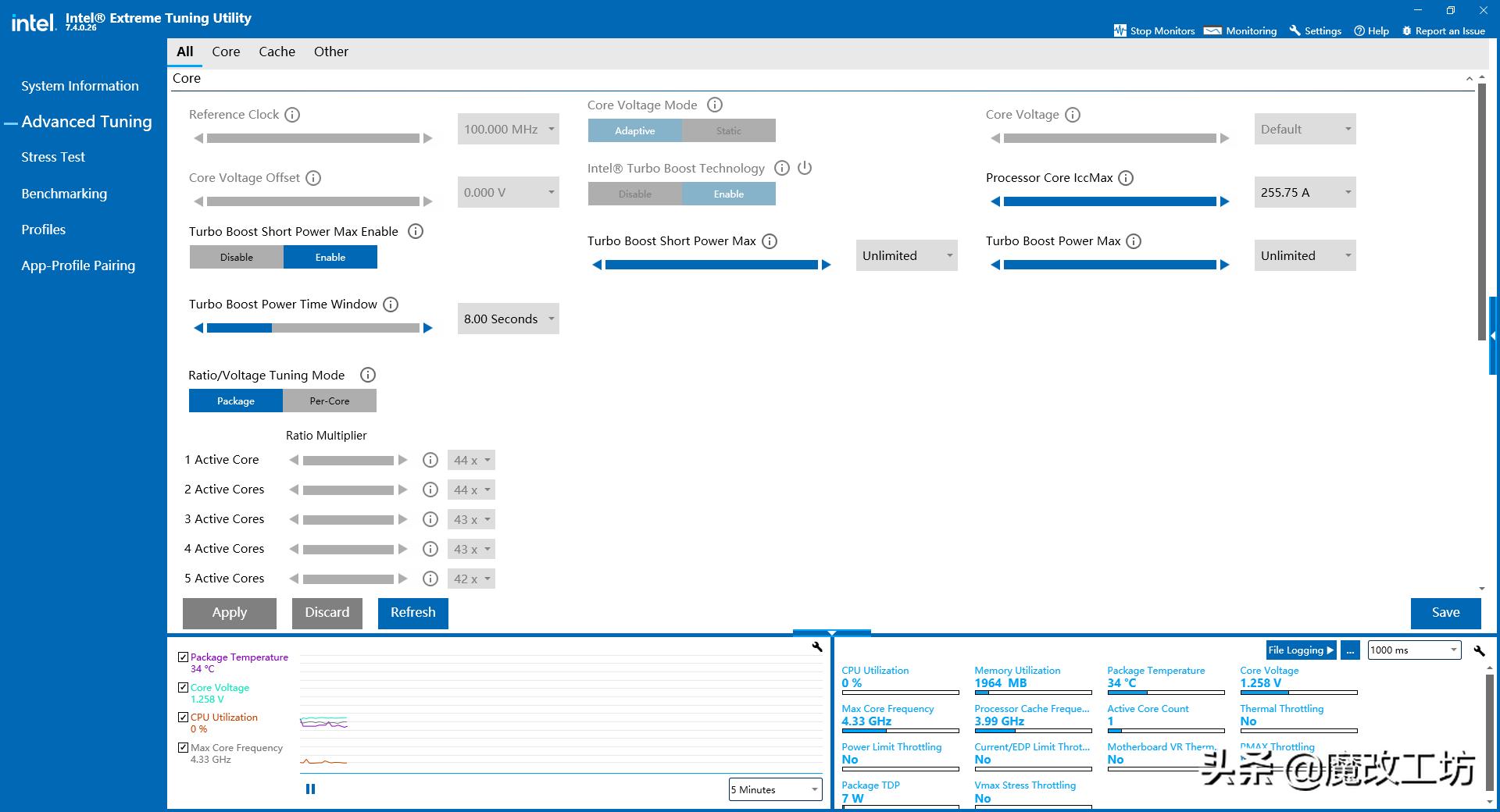This screenshot has width=1500, height=812.
Task: Switch to the Cache tab
Action: (277, 52)
